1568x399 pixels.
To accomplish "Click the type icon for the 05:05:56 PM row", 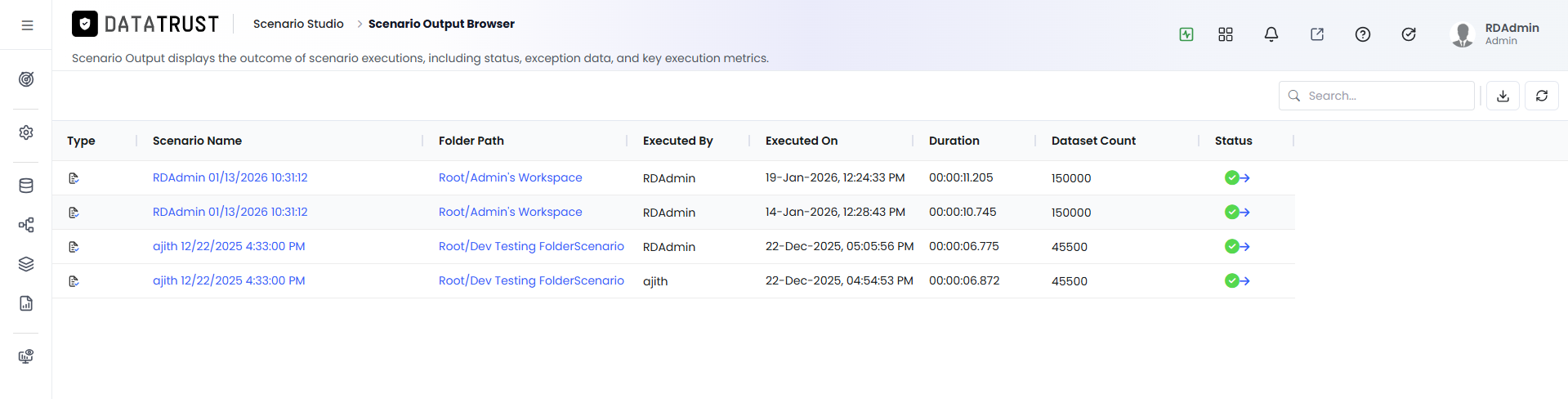I will (74, 247).
